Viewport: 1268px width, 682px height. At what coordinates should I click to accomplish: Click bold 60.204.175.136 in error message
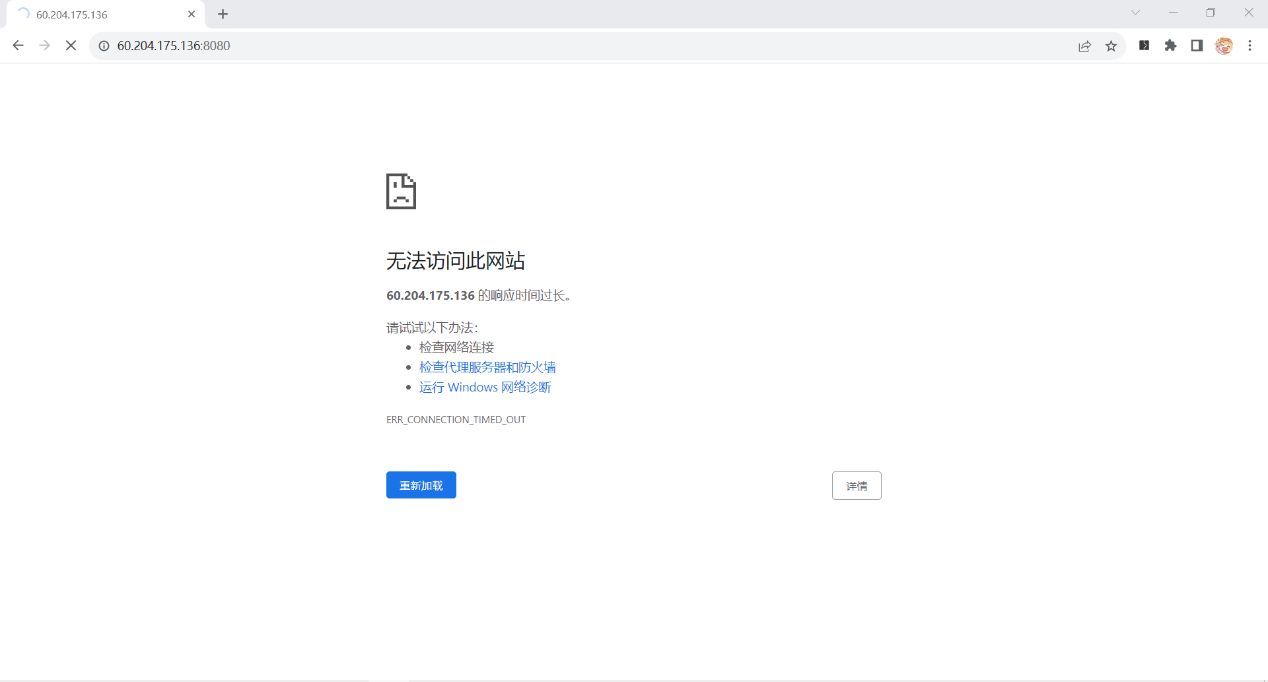pyautogui.click(x=430, y=295)
